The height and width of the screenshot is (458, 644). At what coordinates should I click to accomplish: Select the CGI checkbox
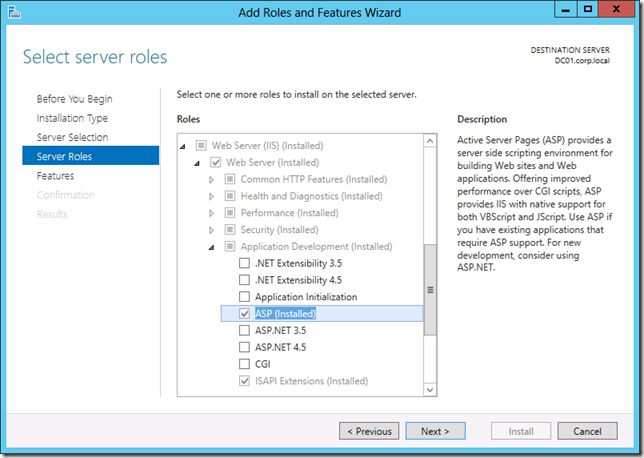tap(246, 364)
